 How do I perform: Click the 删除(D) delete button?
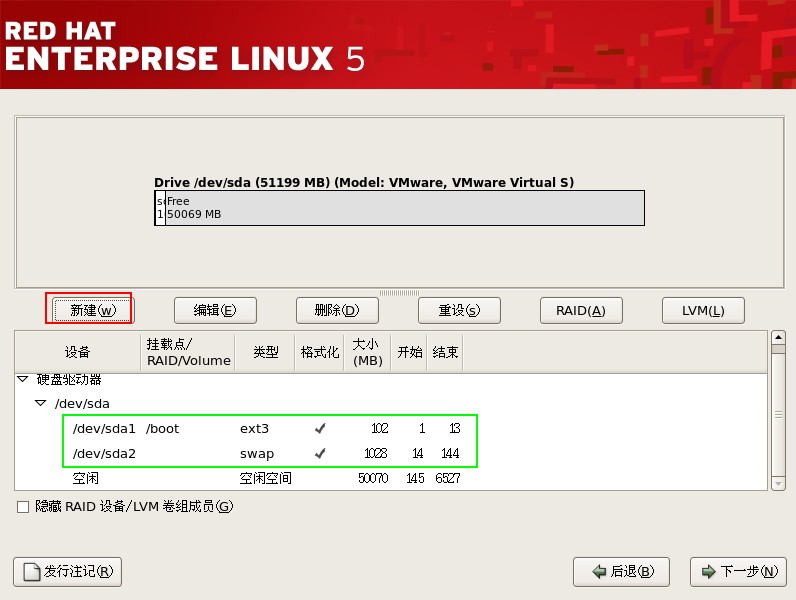(337, 310)
